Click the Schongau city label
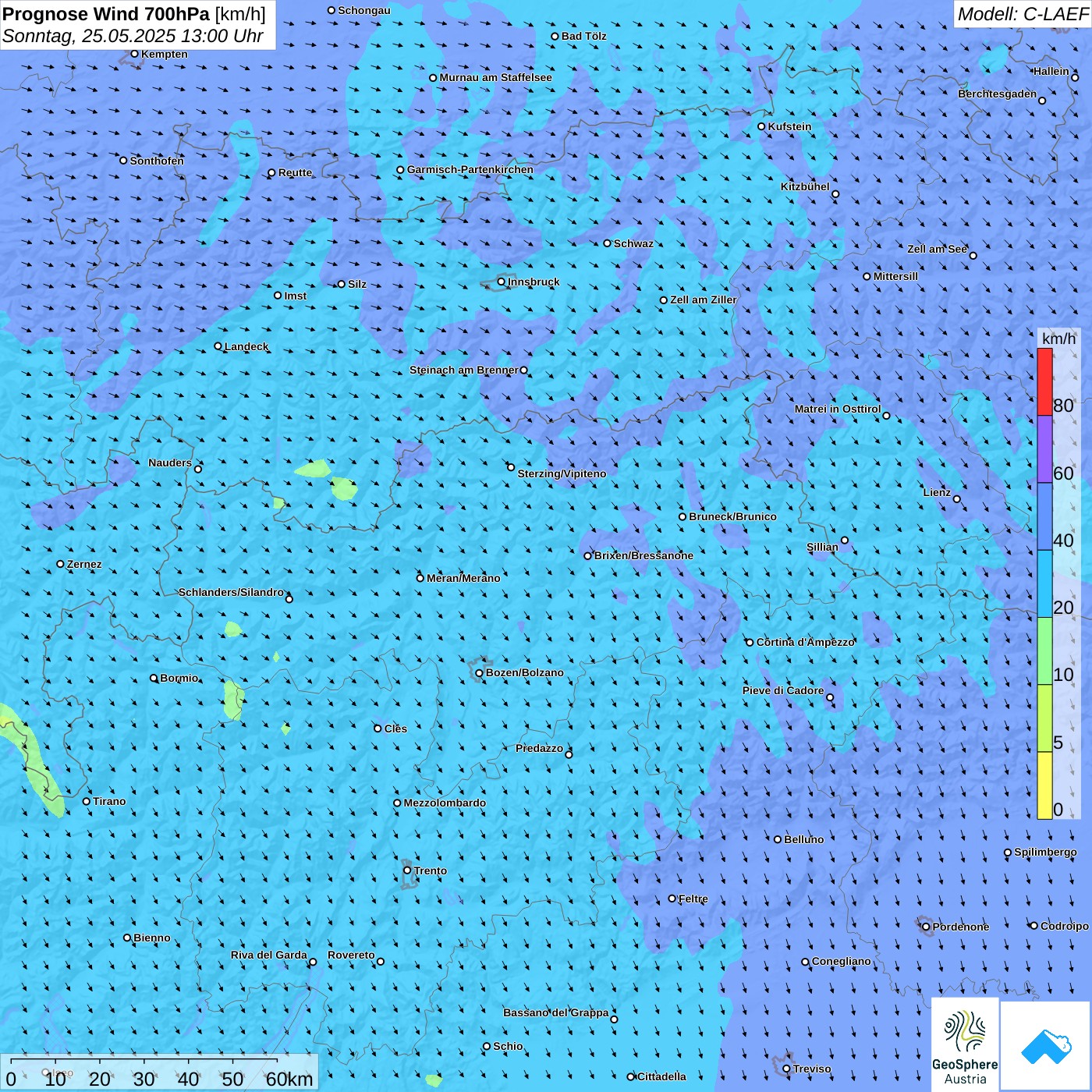Image resolution: width=1092 pixels, height=1092 pixels. pos(364,10)
